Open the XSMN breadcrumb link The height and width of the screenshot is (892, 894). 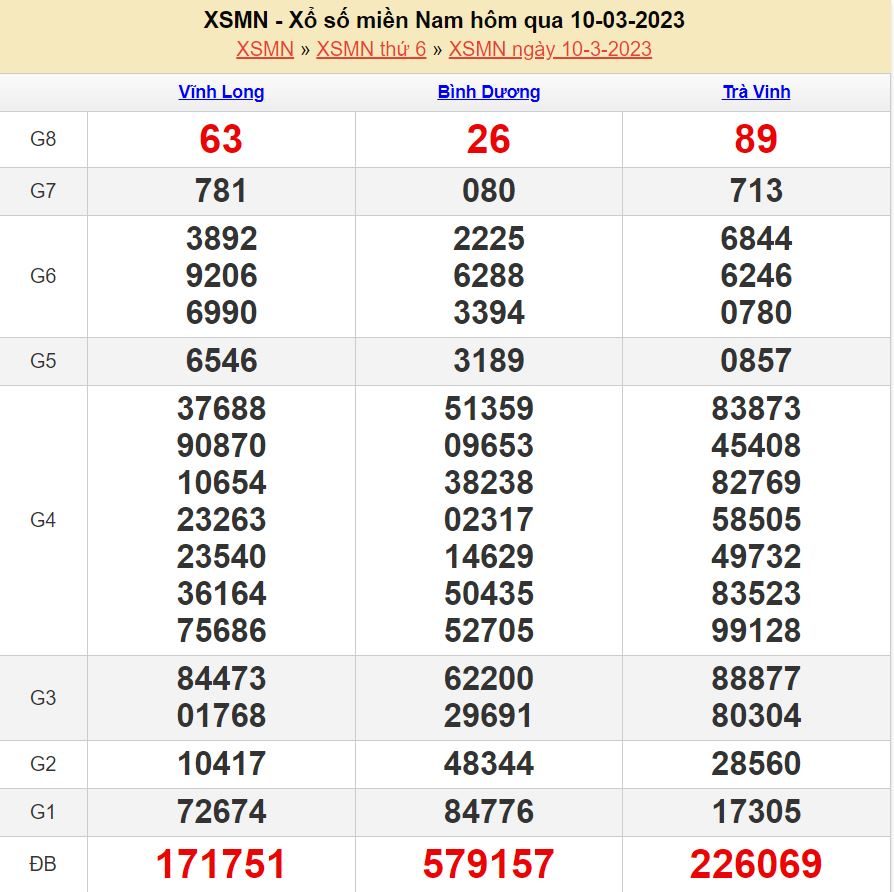click(265, 49)
